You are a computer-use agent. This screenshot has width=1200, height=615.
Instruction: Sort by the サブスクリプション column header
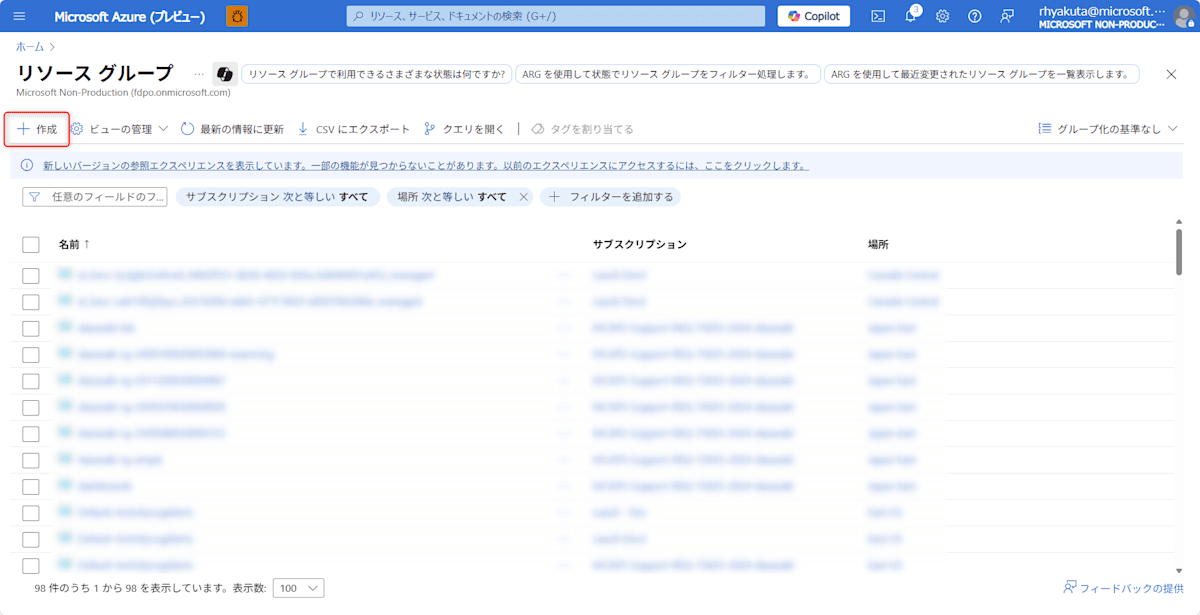pyautogui.click(x=639, y=244)
